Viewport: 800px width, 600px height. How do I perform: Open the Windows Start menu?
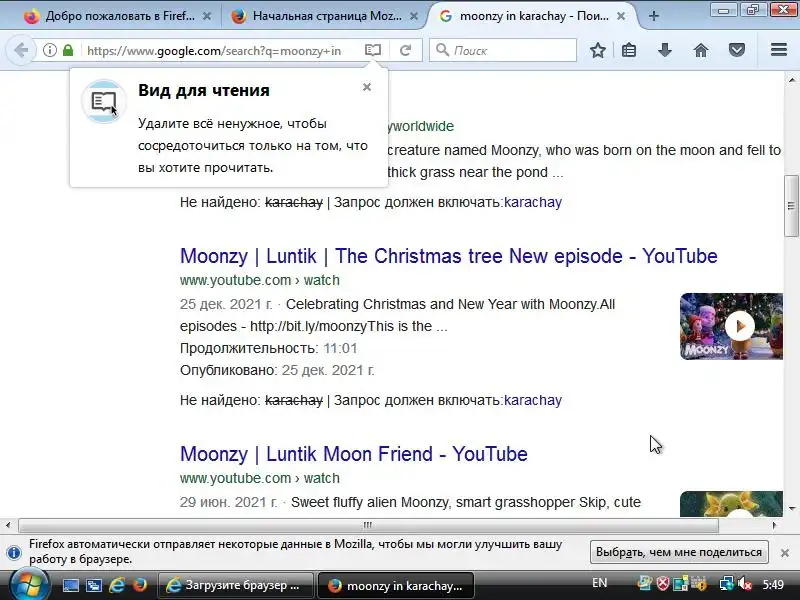pos(29,586)
